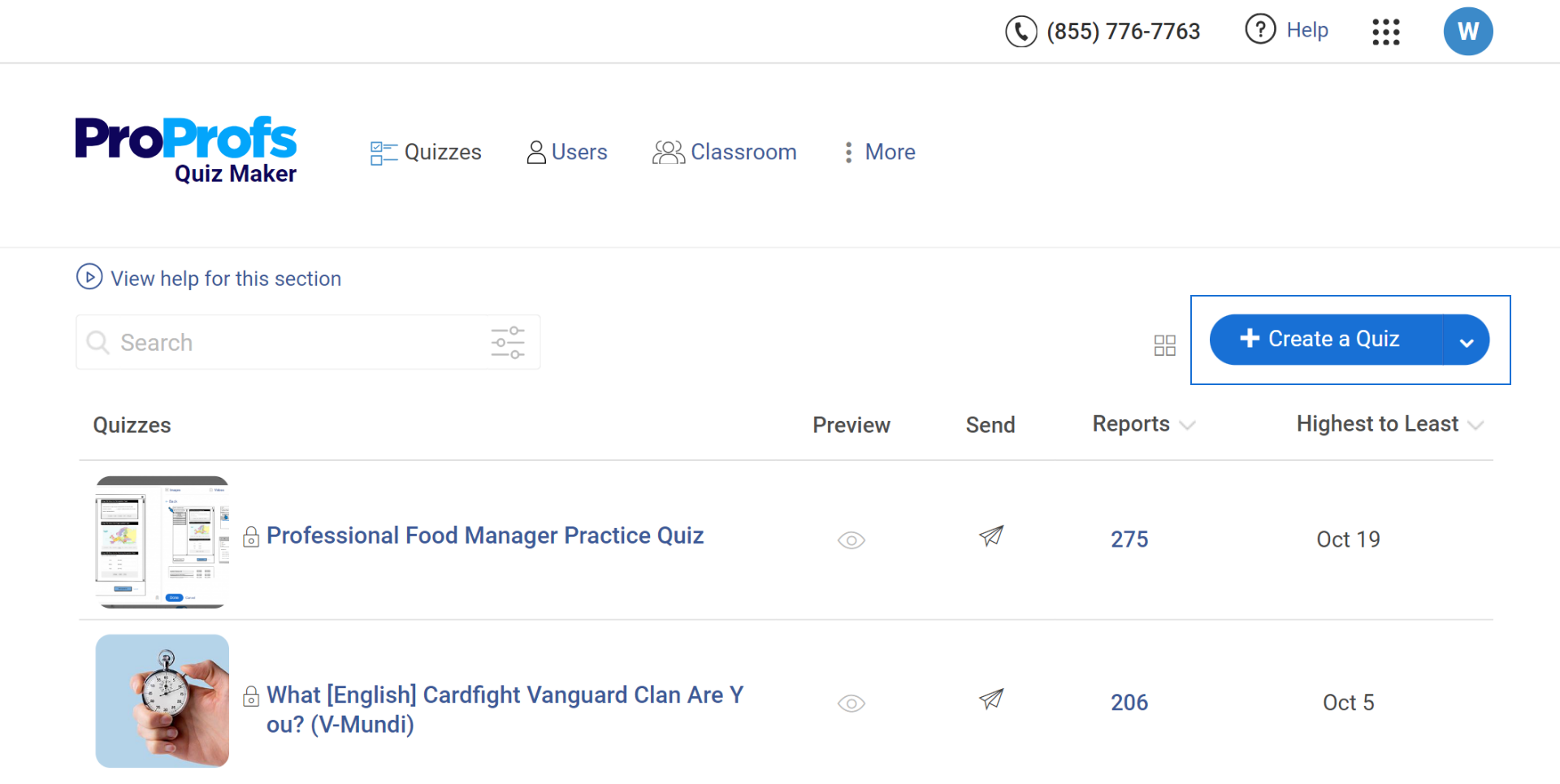
Task: Expand the Create a Quiz dropdown arrow
Action: pos(1467,340)
